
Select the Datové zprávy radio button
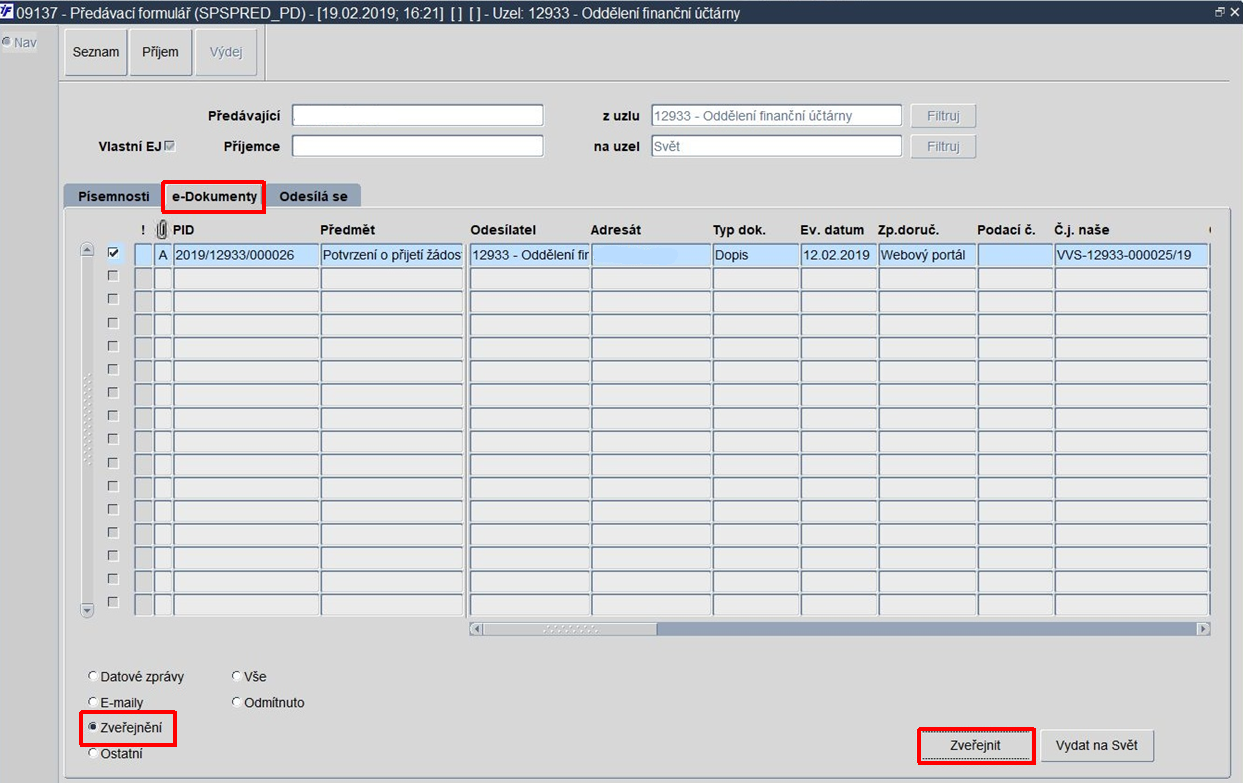coord(93,677)
